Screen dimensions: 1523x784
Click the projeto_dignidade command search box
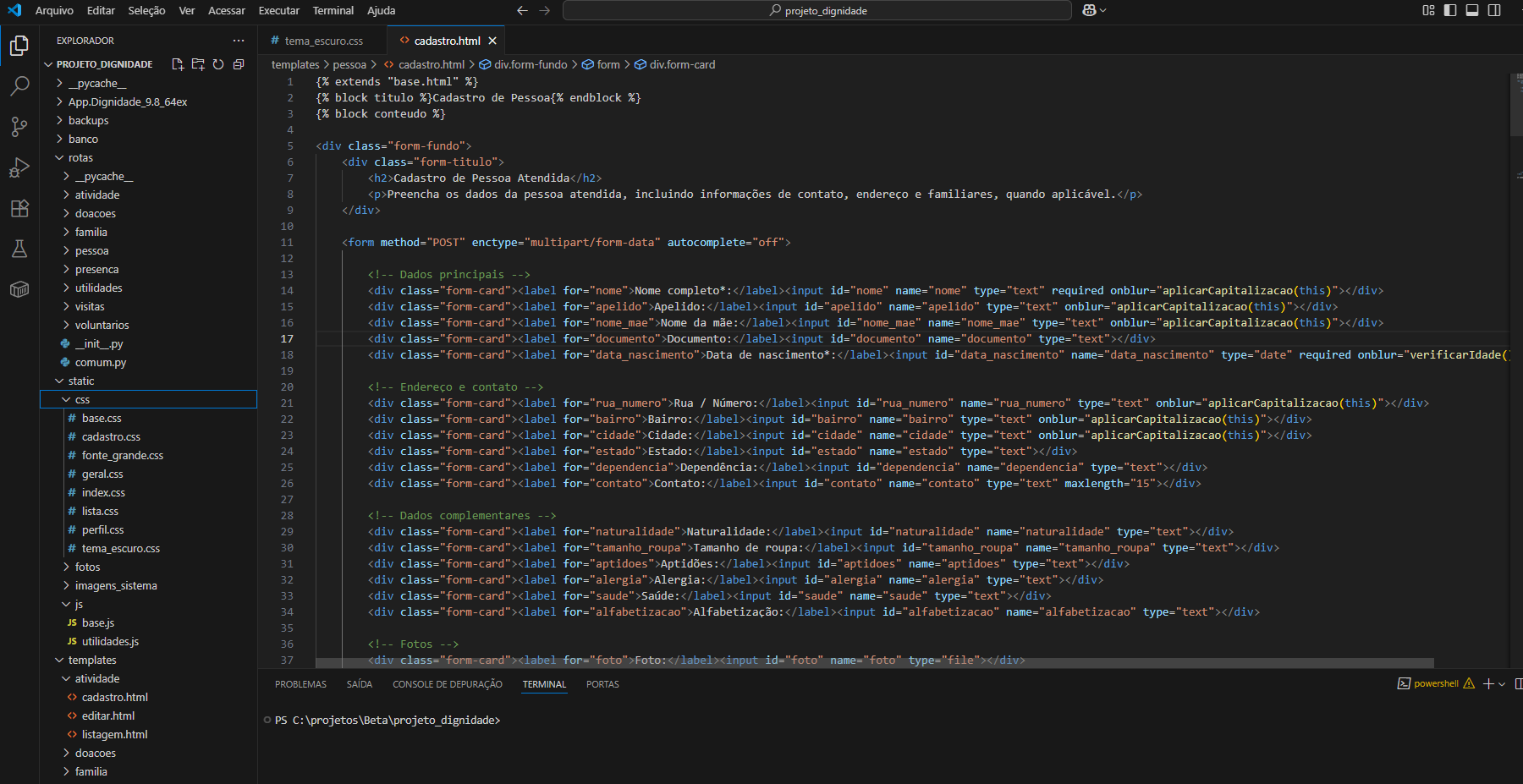coord(816,10)
